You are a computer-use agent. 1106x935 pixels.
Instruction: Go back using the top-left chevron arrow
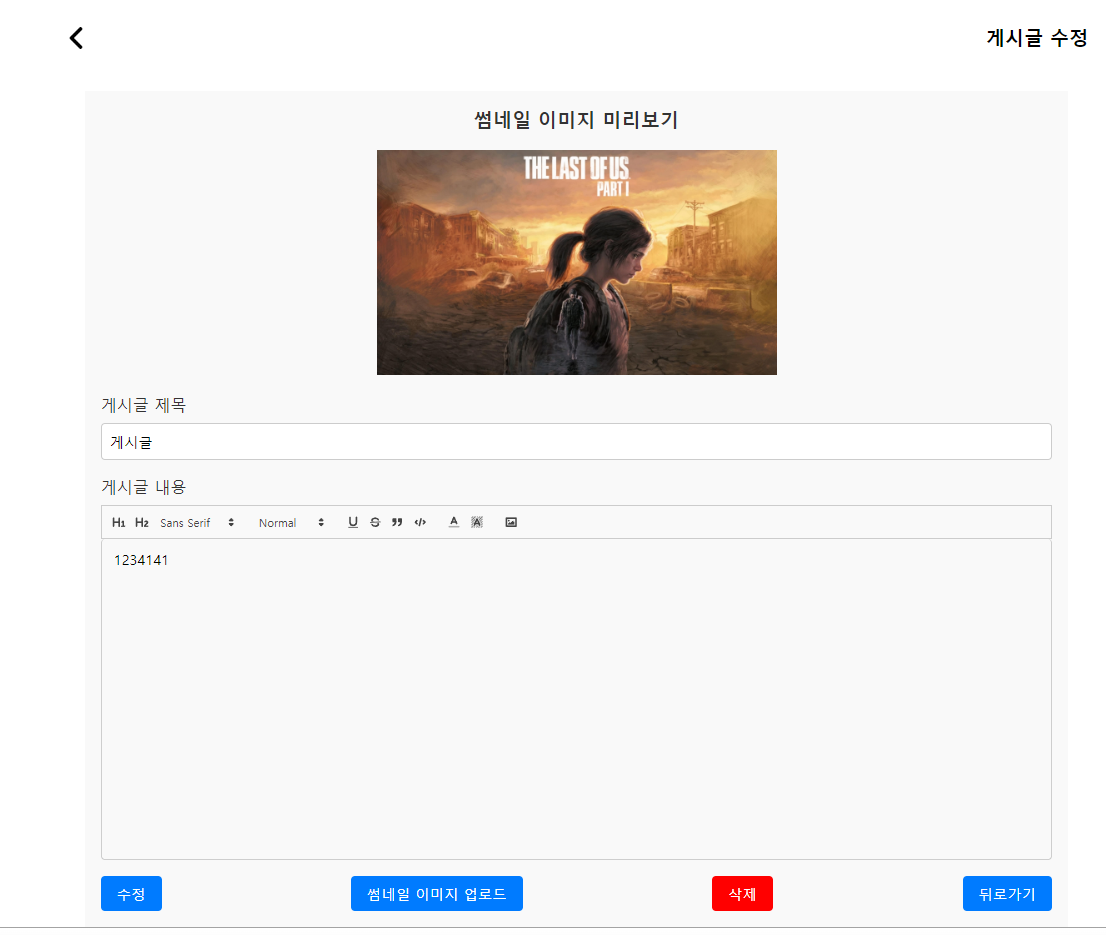(76, 38)
